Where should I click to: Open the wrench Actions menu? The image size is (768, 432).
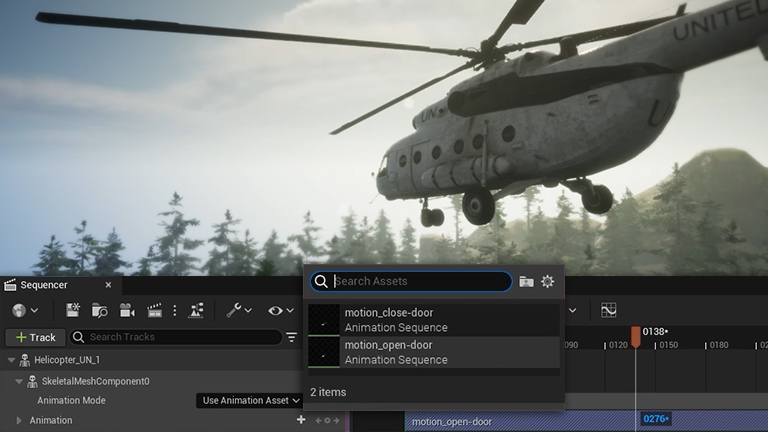234,310
